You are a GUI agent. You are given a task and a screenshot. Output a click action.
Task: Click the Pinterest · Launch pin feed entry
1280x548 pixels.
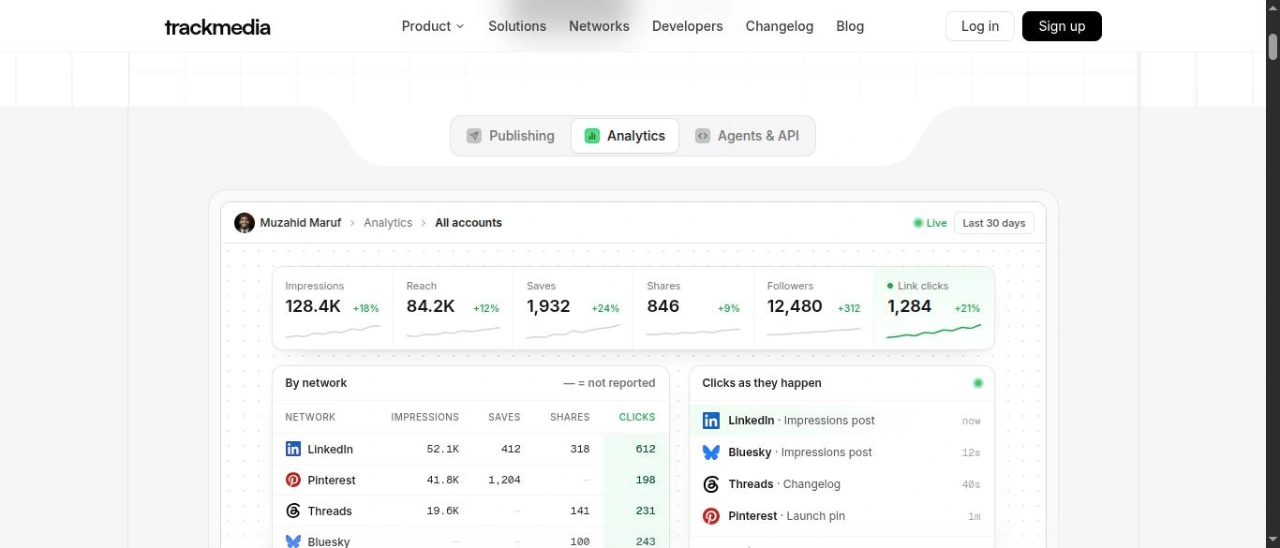(x=842, y=516)
